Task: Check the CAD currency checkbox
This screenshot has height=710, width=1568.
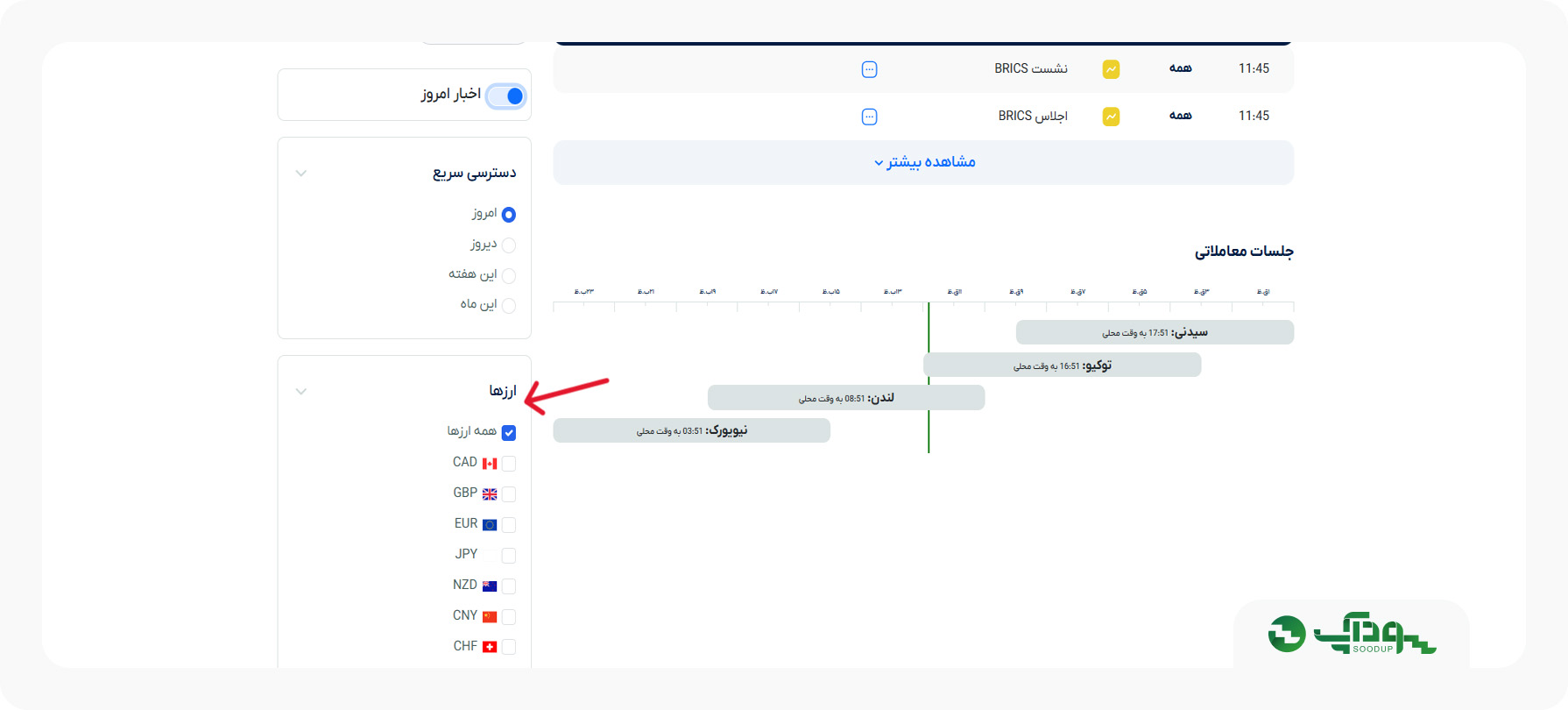Action: pos(509,464)
